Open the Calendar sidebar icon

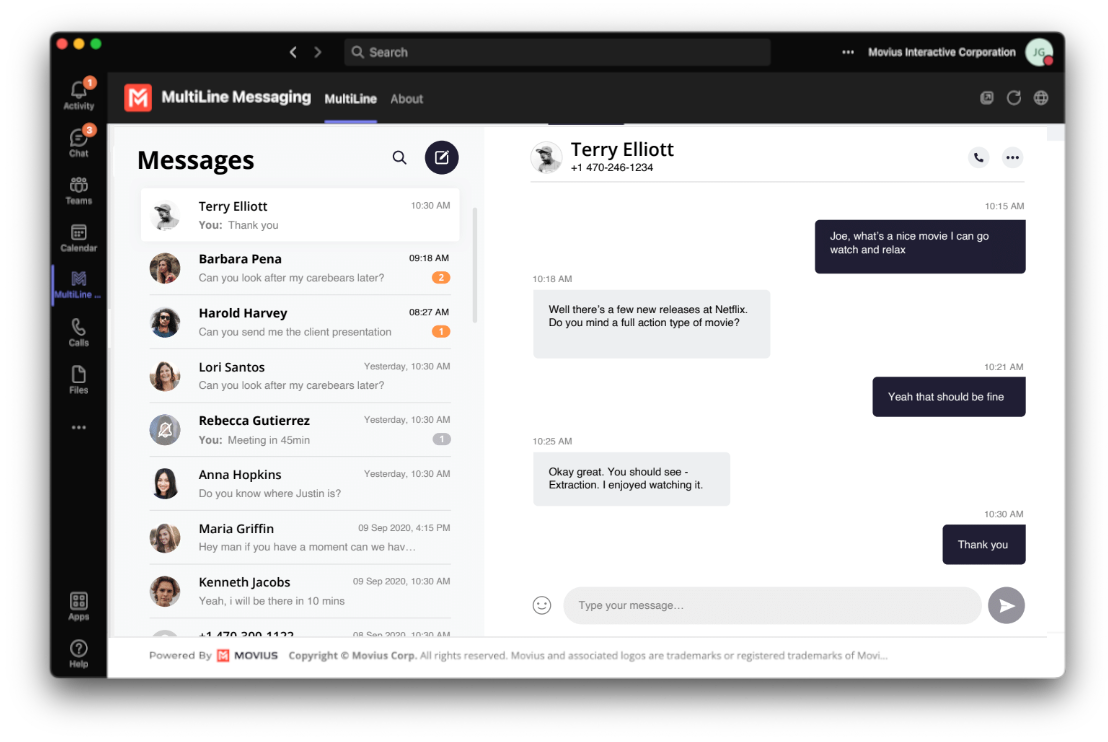(x=78, y=238)
